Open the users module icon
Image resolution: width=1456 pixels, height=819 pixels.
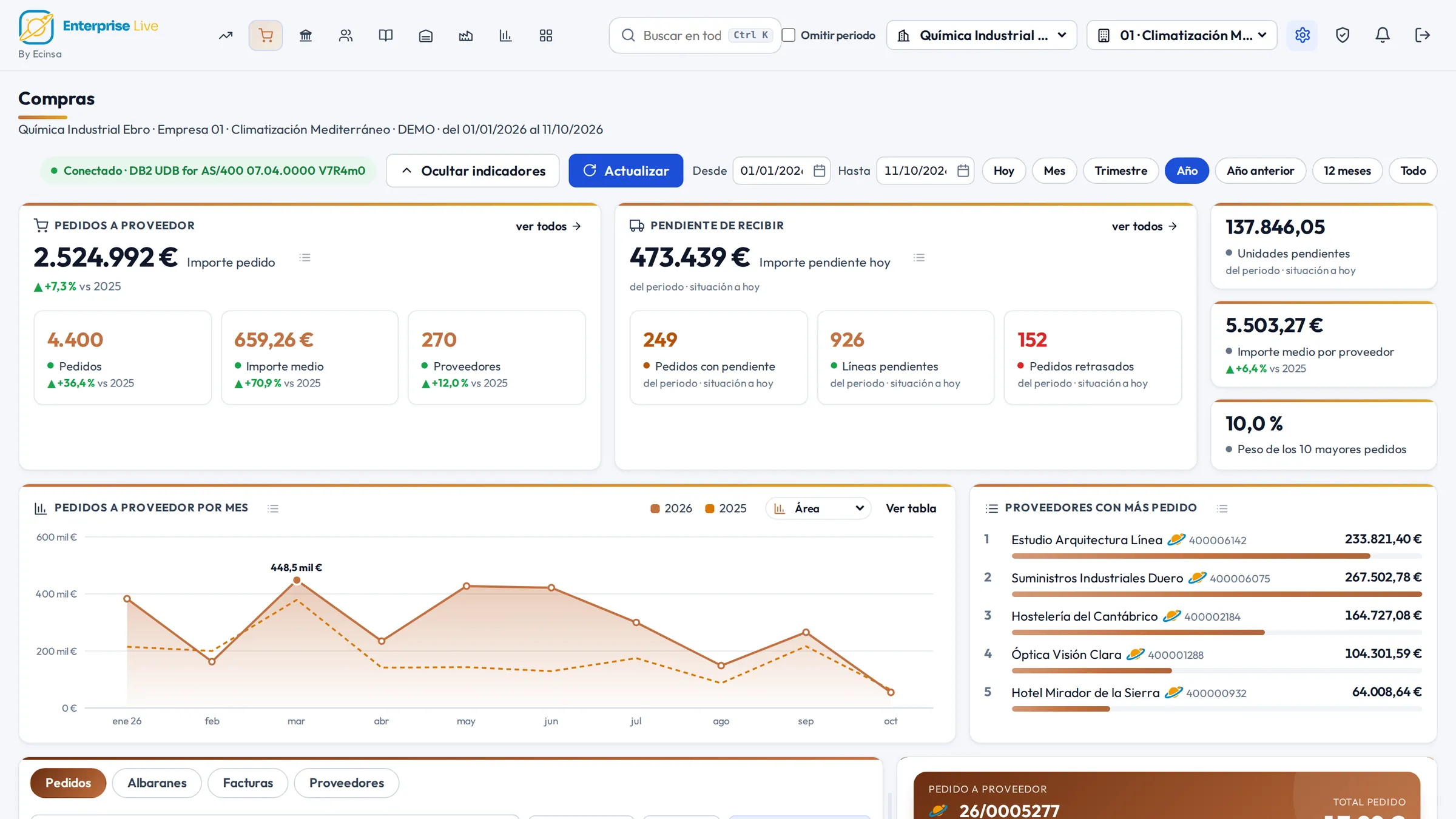tap(346, 35)
